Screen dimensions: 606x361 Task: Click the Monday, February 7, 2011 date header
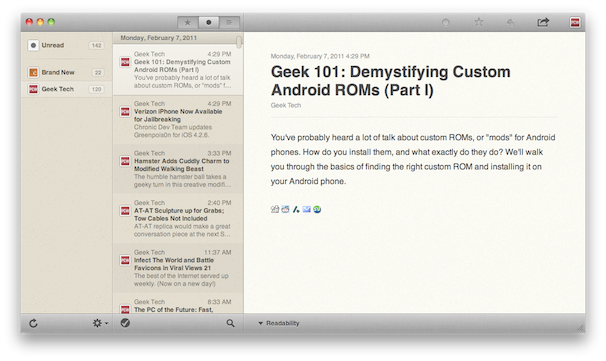158,38
